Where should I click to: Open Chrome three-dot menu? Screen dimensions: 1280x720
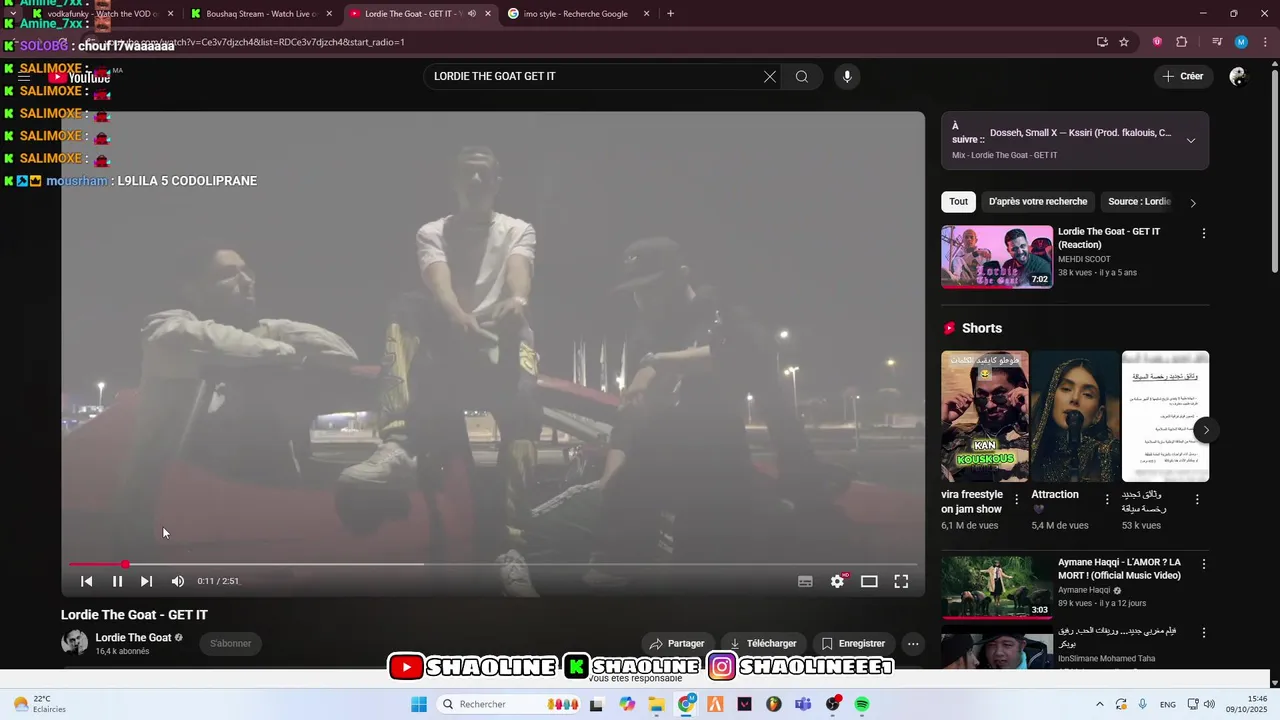(x=1265, y=42)
